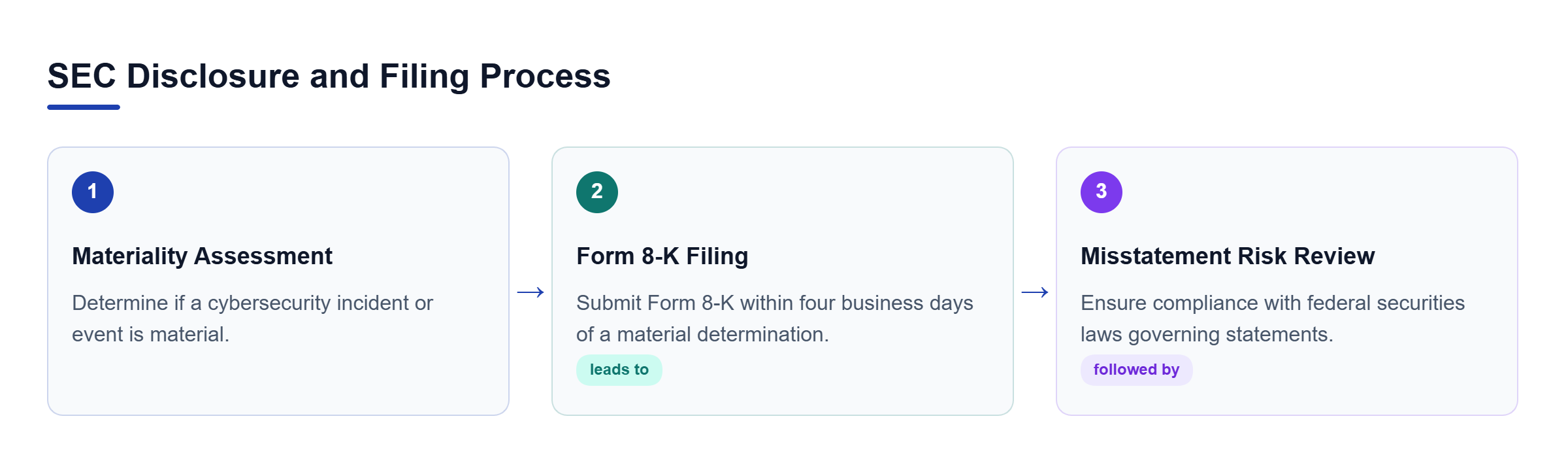Select the Misstatement Risk Review card
This screenshot has width=1568, height=463.
(x=1287, y=281)
